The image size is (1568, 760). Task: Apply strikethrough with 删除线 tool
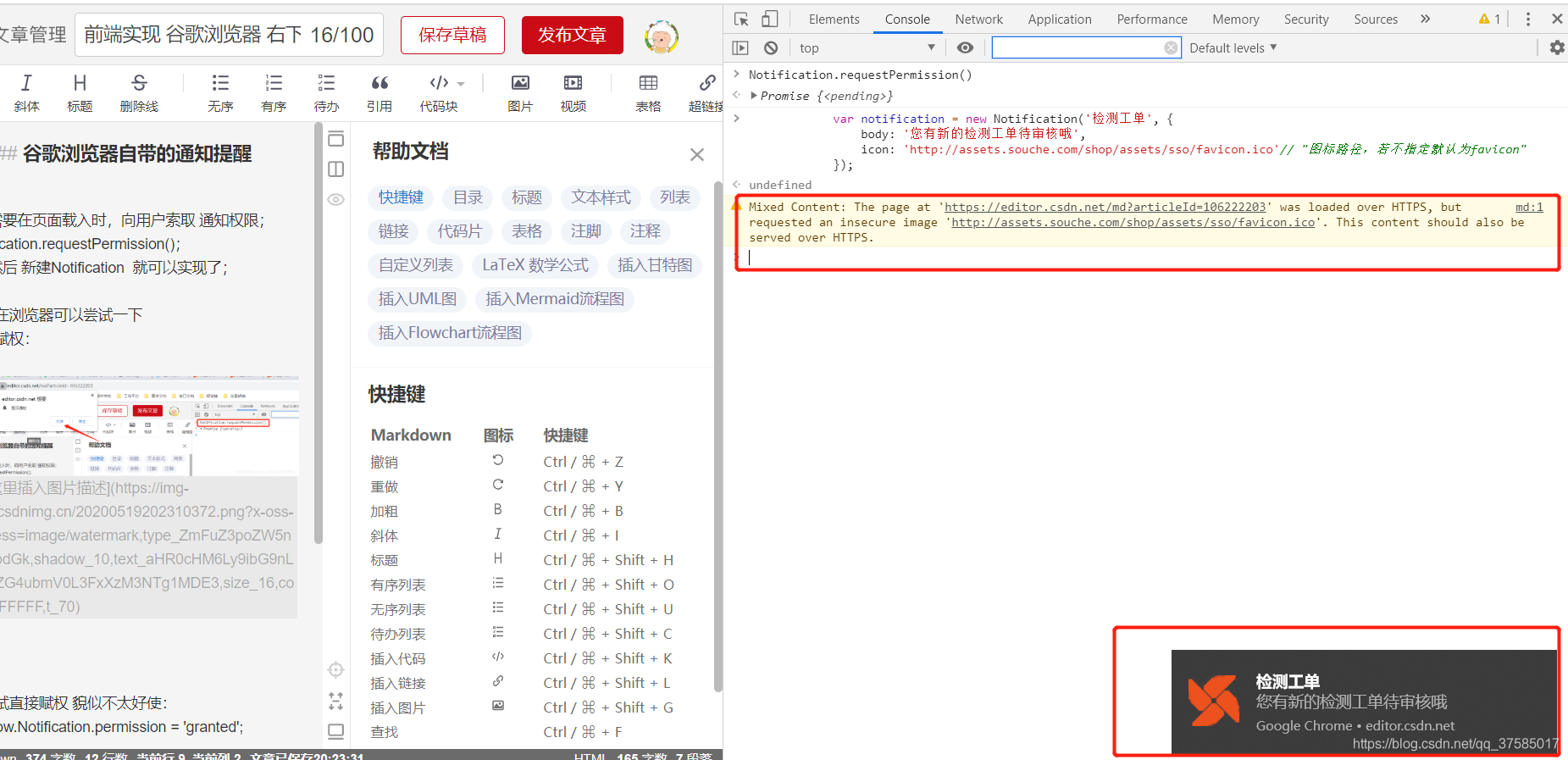click(x=139, y=92)
